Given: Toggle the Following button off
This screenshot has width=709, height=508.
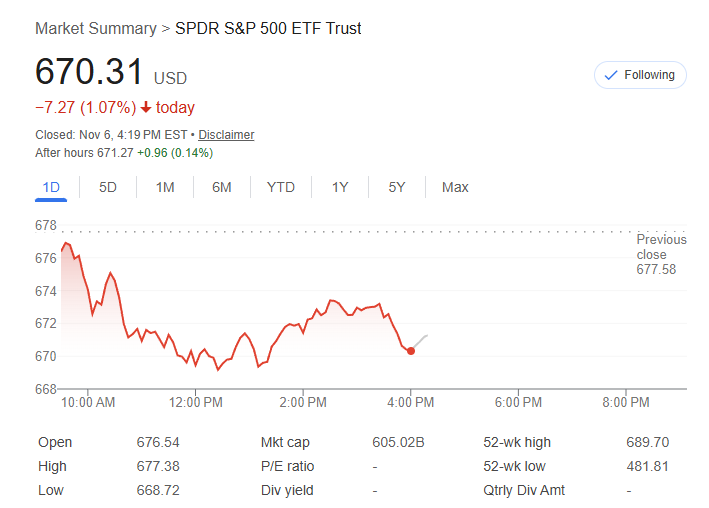Looking at the screenshot, I should click(x=640, y=75).
